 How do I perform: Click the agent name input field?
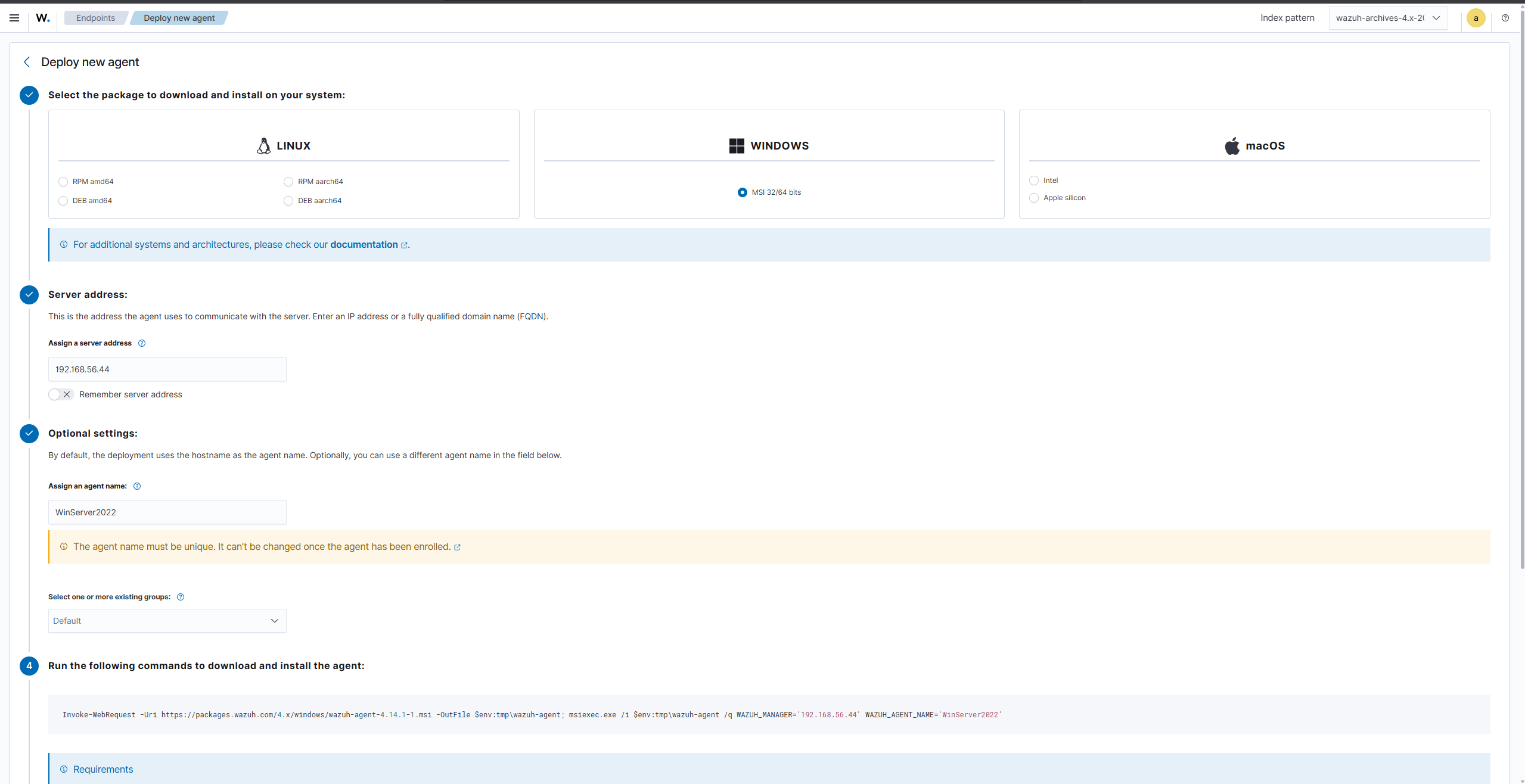pyautogui.click(x=167, y=512)
